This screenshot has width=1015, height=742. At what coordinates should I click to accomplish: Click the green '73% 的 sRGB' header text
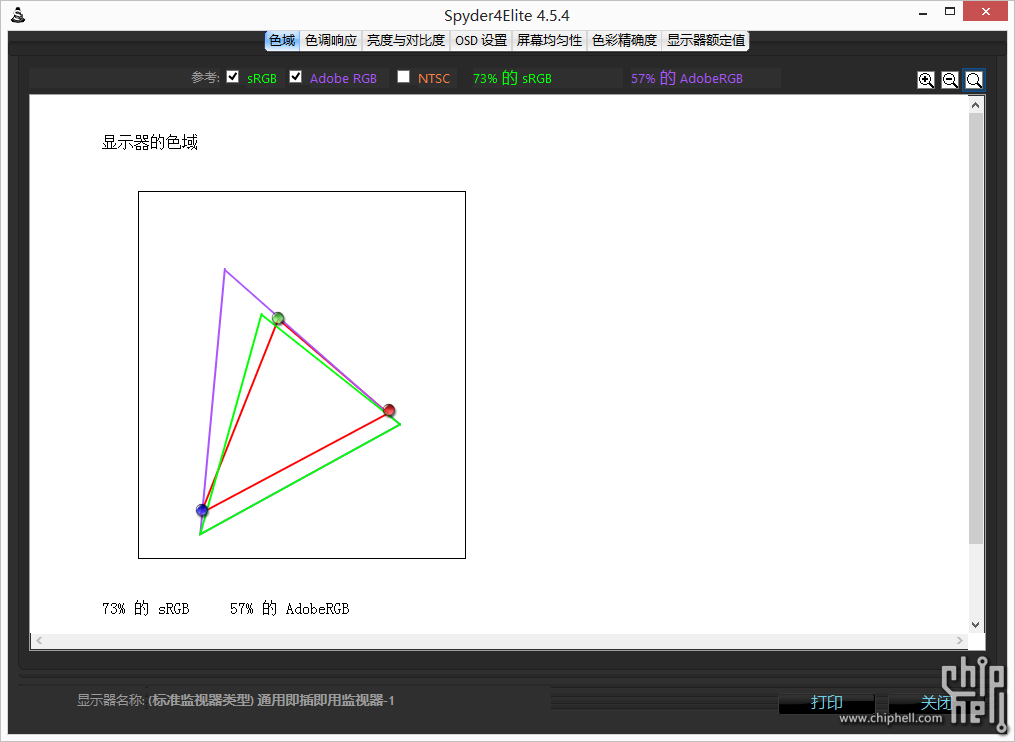tap(512, 78)
